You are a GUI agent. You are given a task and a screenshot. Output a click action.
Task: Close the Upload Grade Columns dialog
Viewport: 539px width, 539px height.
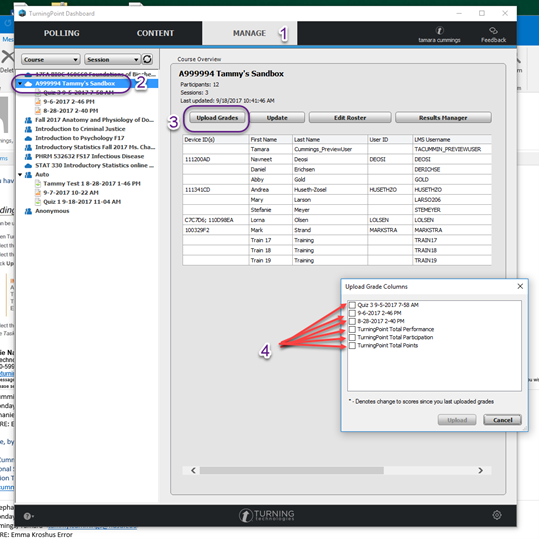pyautogui.click(x=520, y=287)
